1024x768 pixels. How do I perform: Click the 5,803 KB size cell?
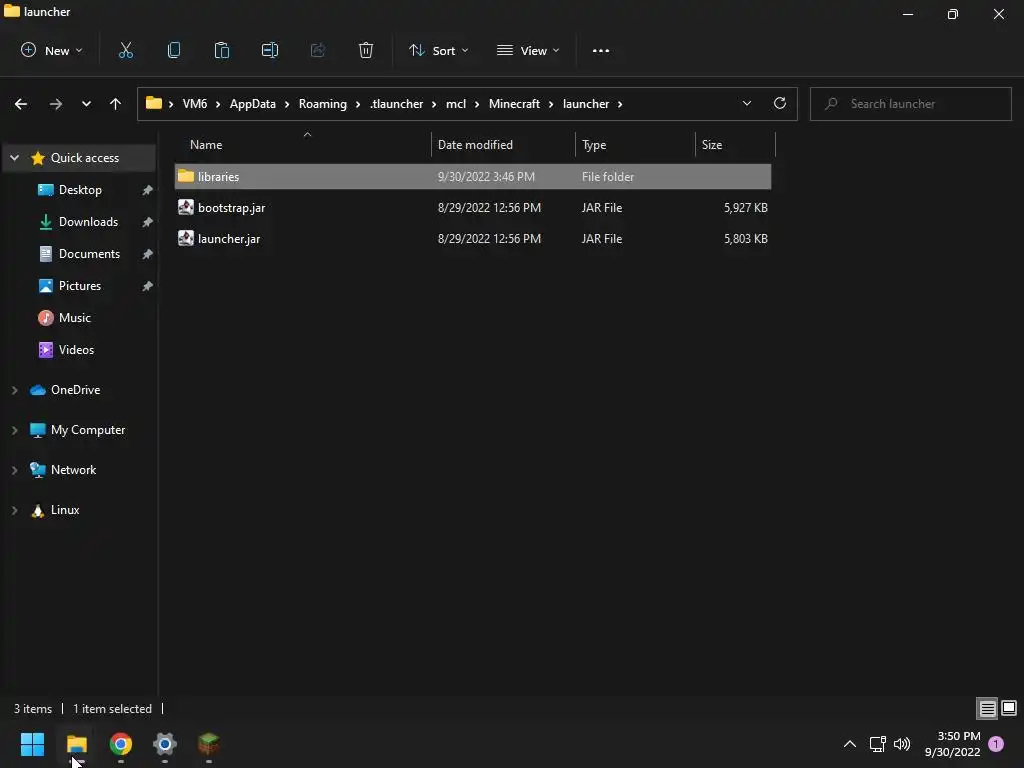745,239
